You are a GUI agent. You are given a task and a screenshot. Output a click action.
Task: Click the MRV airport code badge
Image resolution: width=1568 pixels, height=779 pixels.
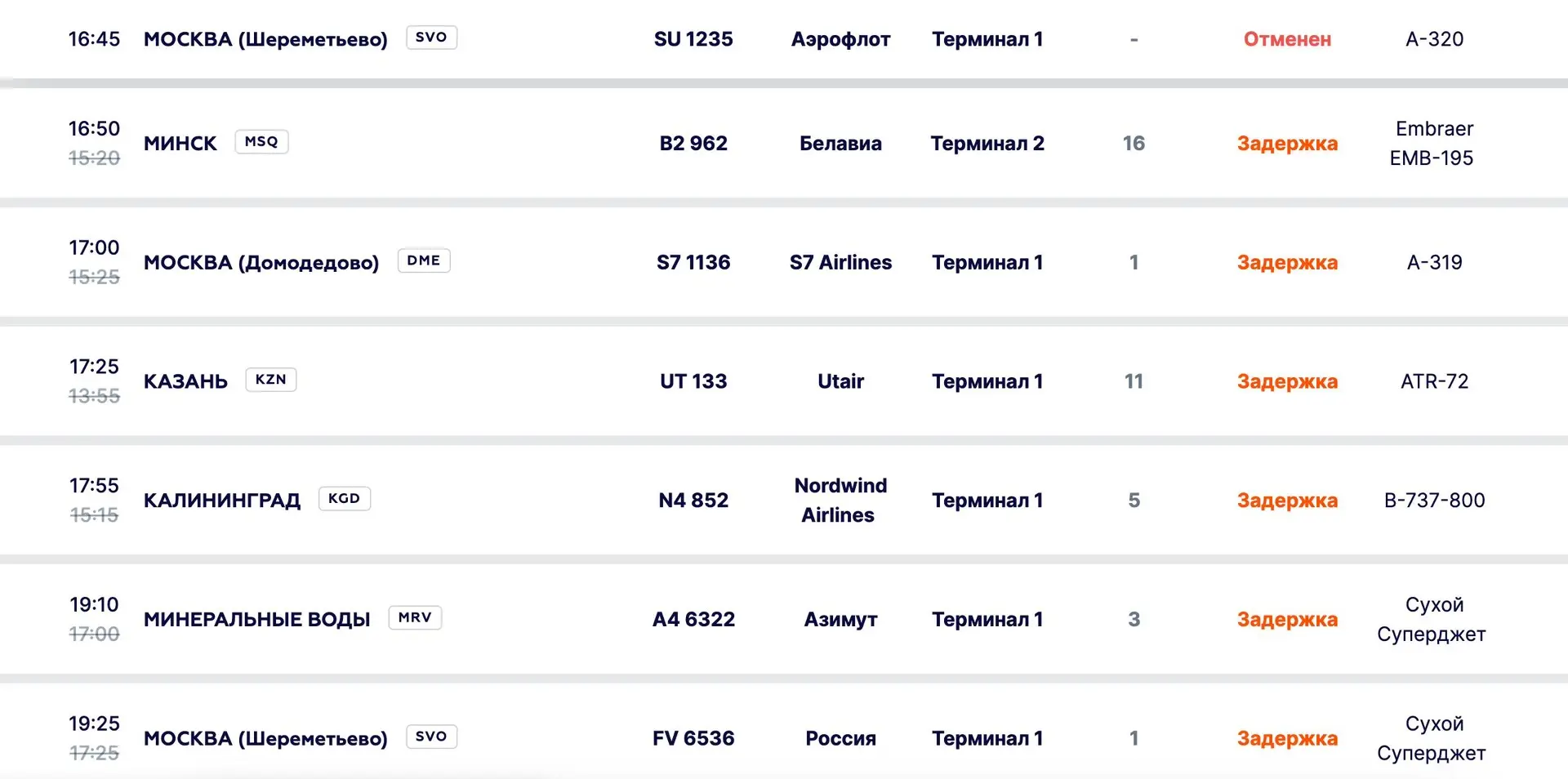[415, 618]
